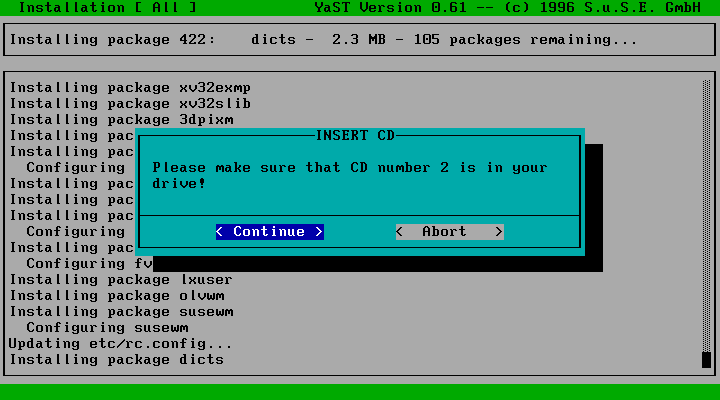The height and width of the screenshot is (400, 720).
Task: Click the 'Please make sure that CD number 2' message
Action: (x=350, y=175)
